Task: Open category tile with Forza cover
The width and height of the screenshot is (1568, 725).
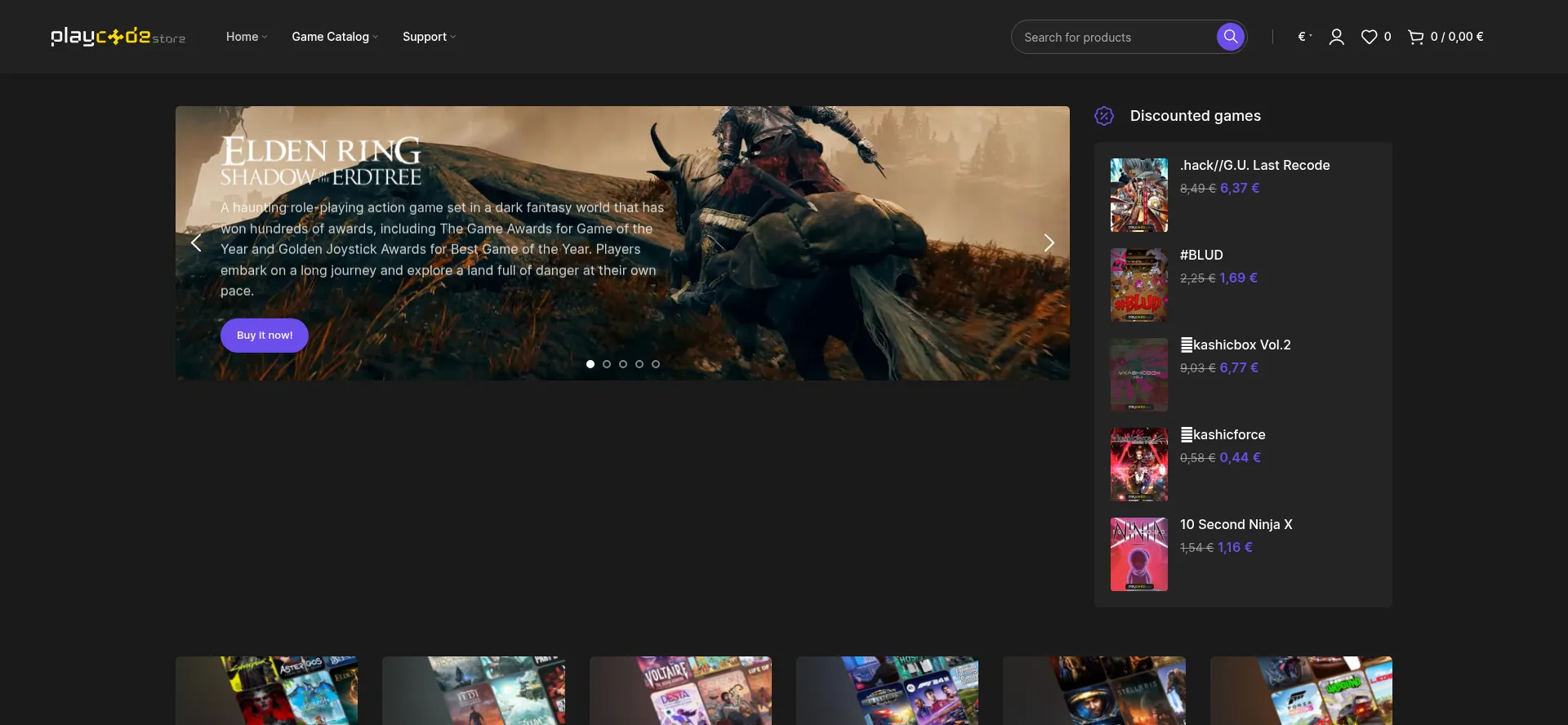Action: [x=1301, y=691]
